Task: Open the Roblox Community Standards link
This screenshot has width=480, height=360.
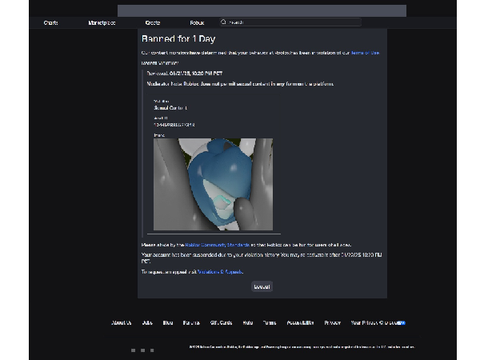Action: (217, 245)
